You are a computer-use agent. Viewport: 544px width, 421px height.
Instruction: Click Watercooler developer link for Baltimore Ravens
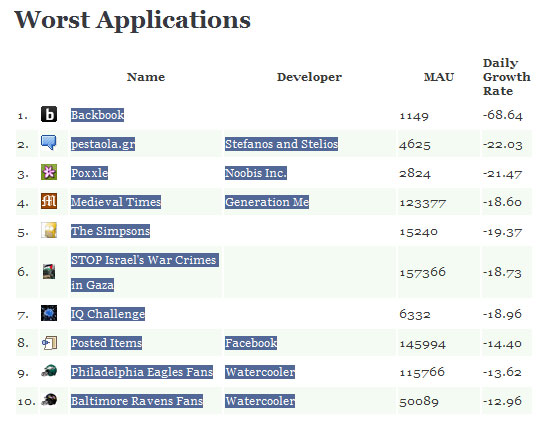coord(260,401)
